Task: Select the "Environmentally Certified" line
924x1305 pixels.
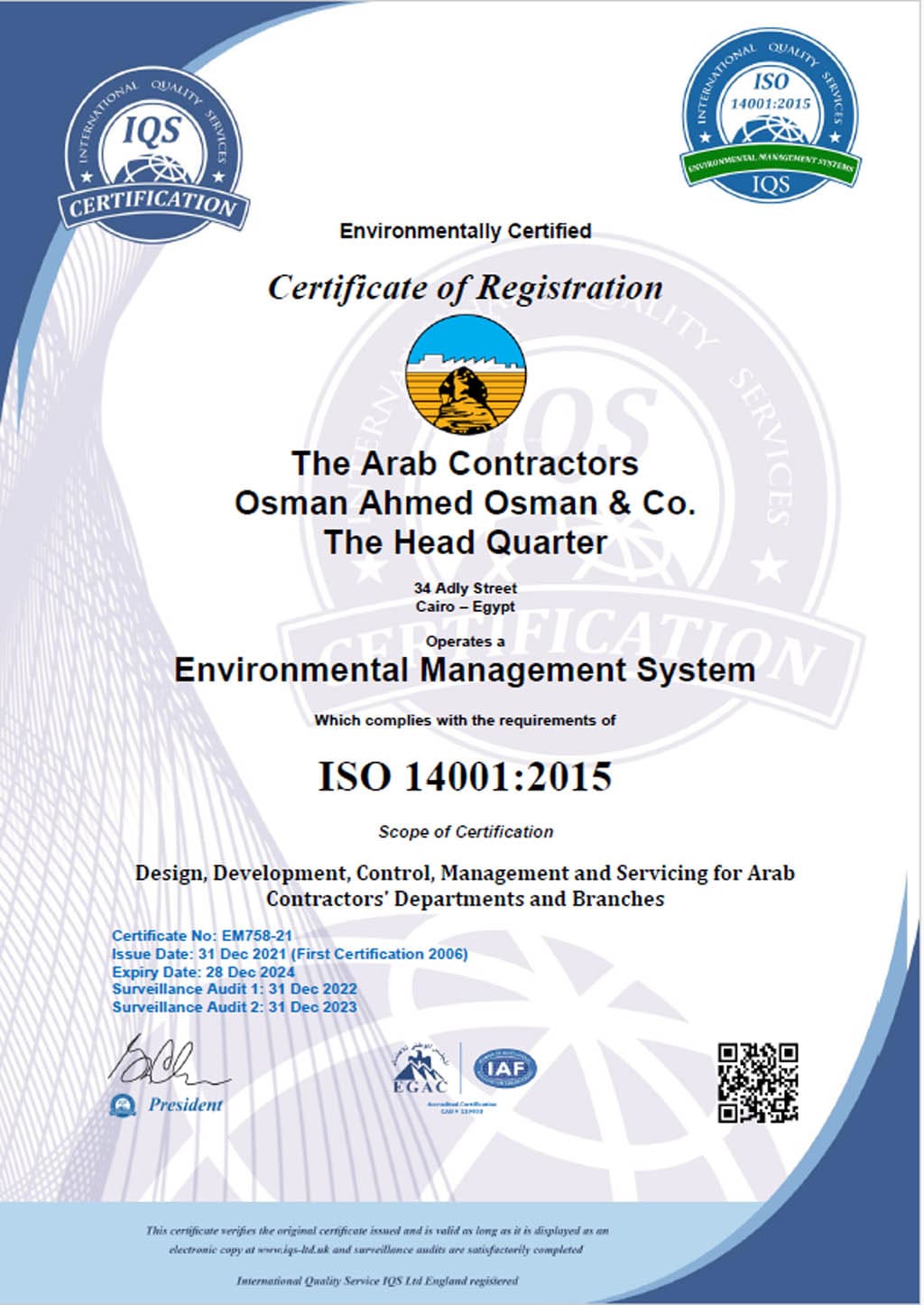Action: tap(466, 231)
